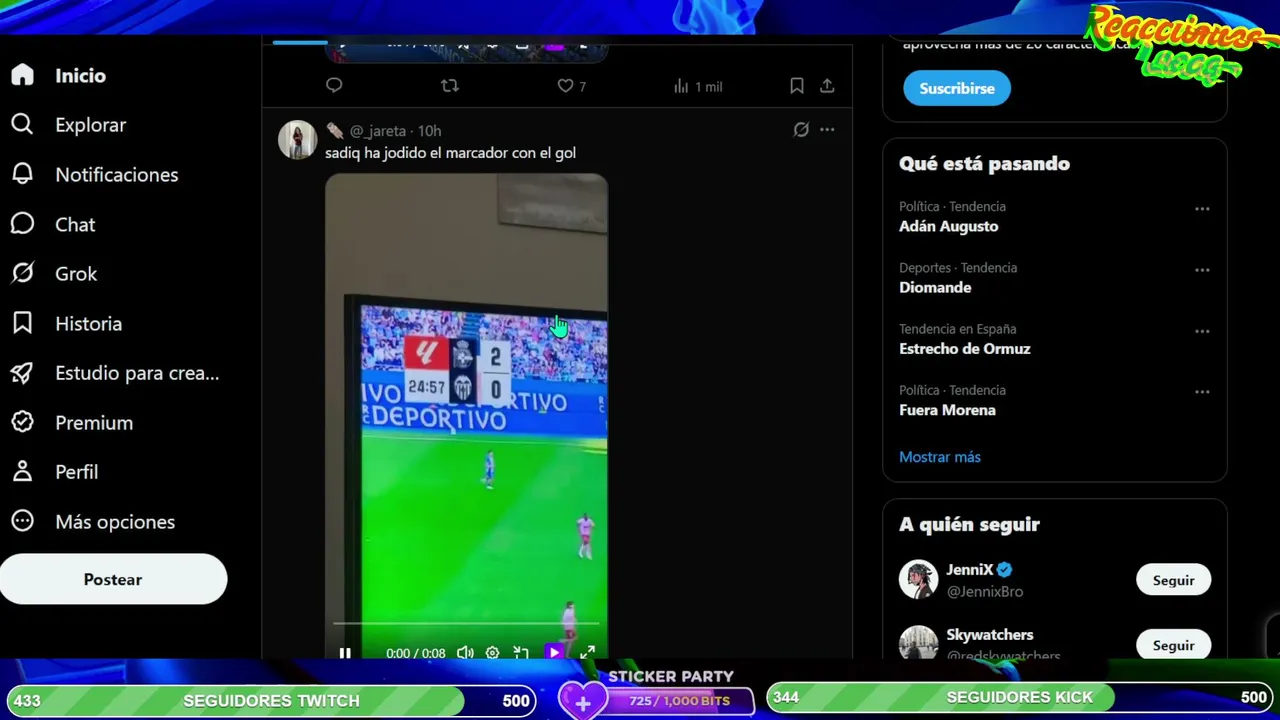Image resolution: width=1280 pixels, height=720 pixels.
Task: Click the Más opciones circle icon
Action: 22,521
